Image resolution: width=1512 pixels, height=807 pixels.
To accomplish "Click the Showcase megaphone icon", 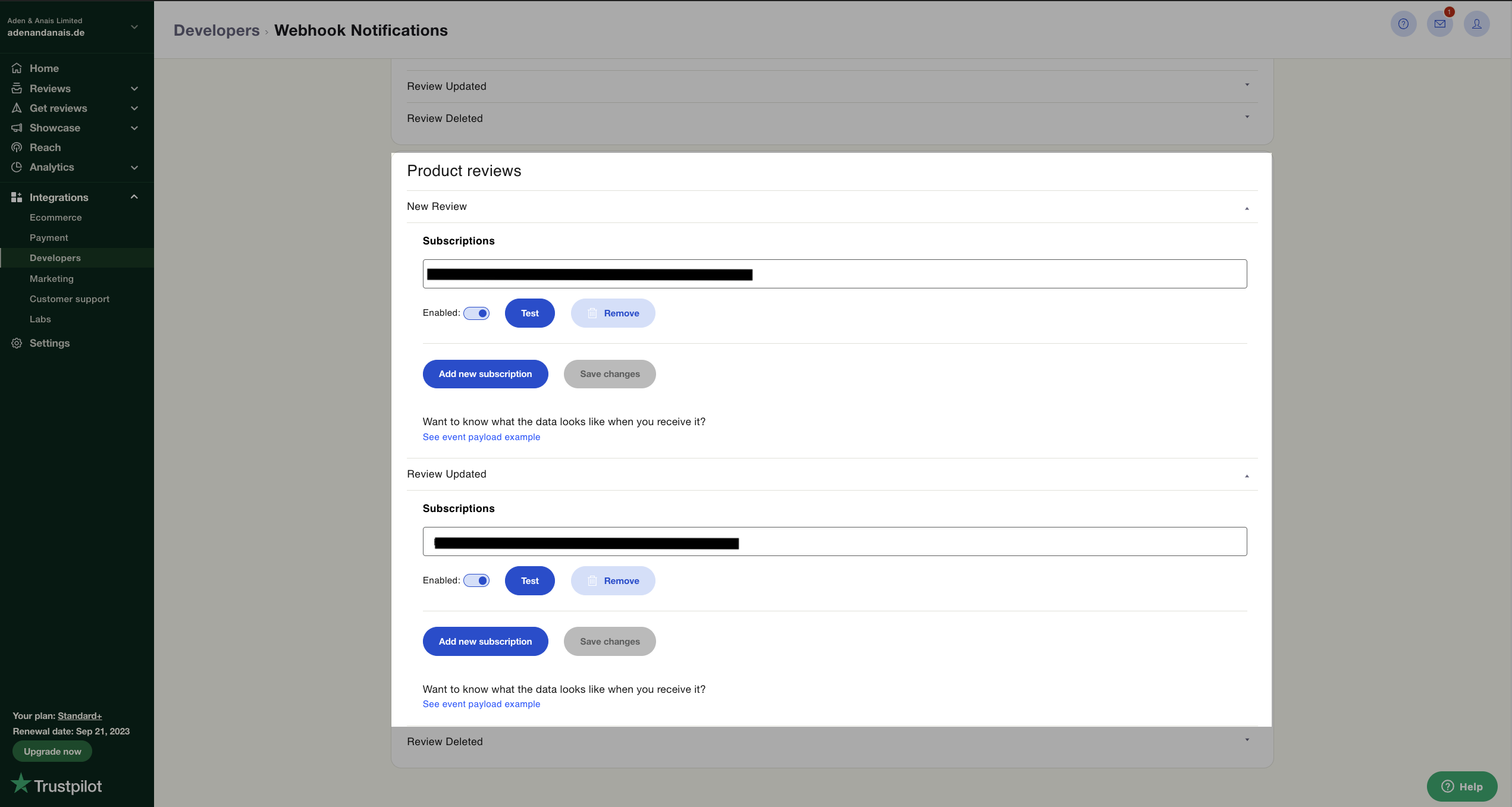I will [x=17, y=128].
